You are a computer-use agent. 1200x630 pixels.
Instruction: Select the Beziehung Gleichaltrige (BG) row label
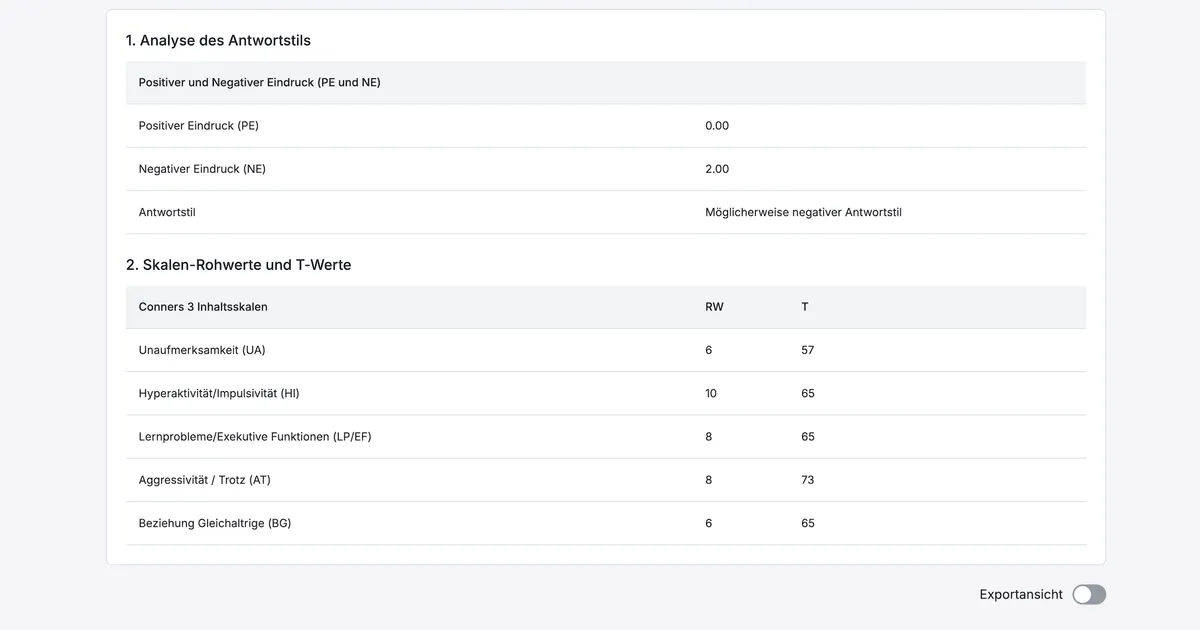(x=215, y=523)
